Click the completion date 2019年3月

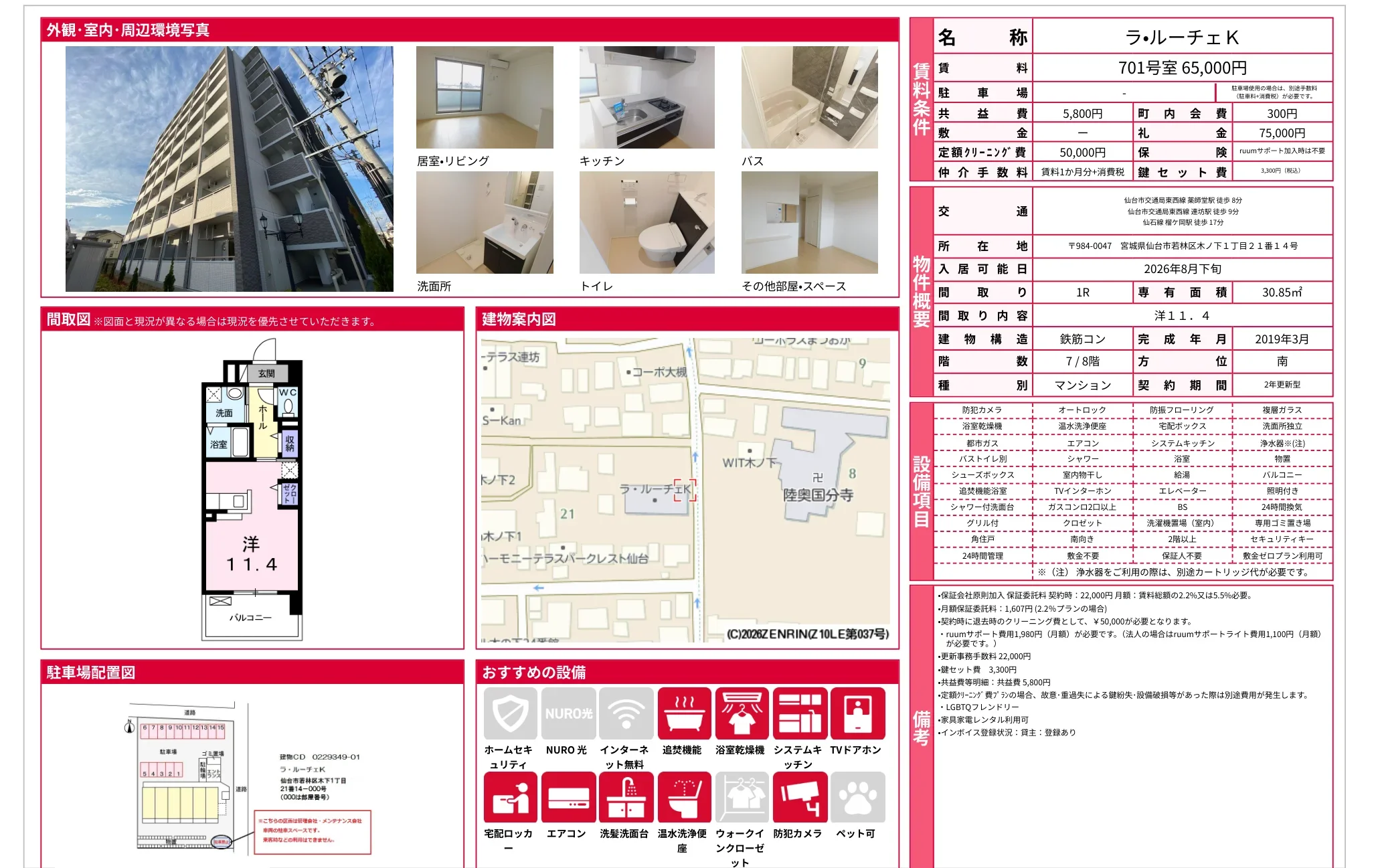click(x=1282, y=339)
